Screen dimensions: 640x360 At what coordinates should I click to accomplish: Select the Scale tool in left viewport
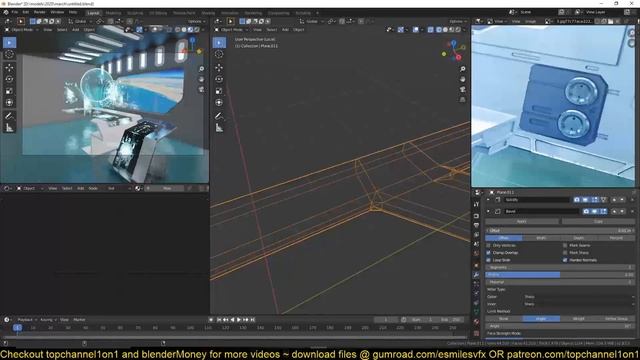(9, 91)
